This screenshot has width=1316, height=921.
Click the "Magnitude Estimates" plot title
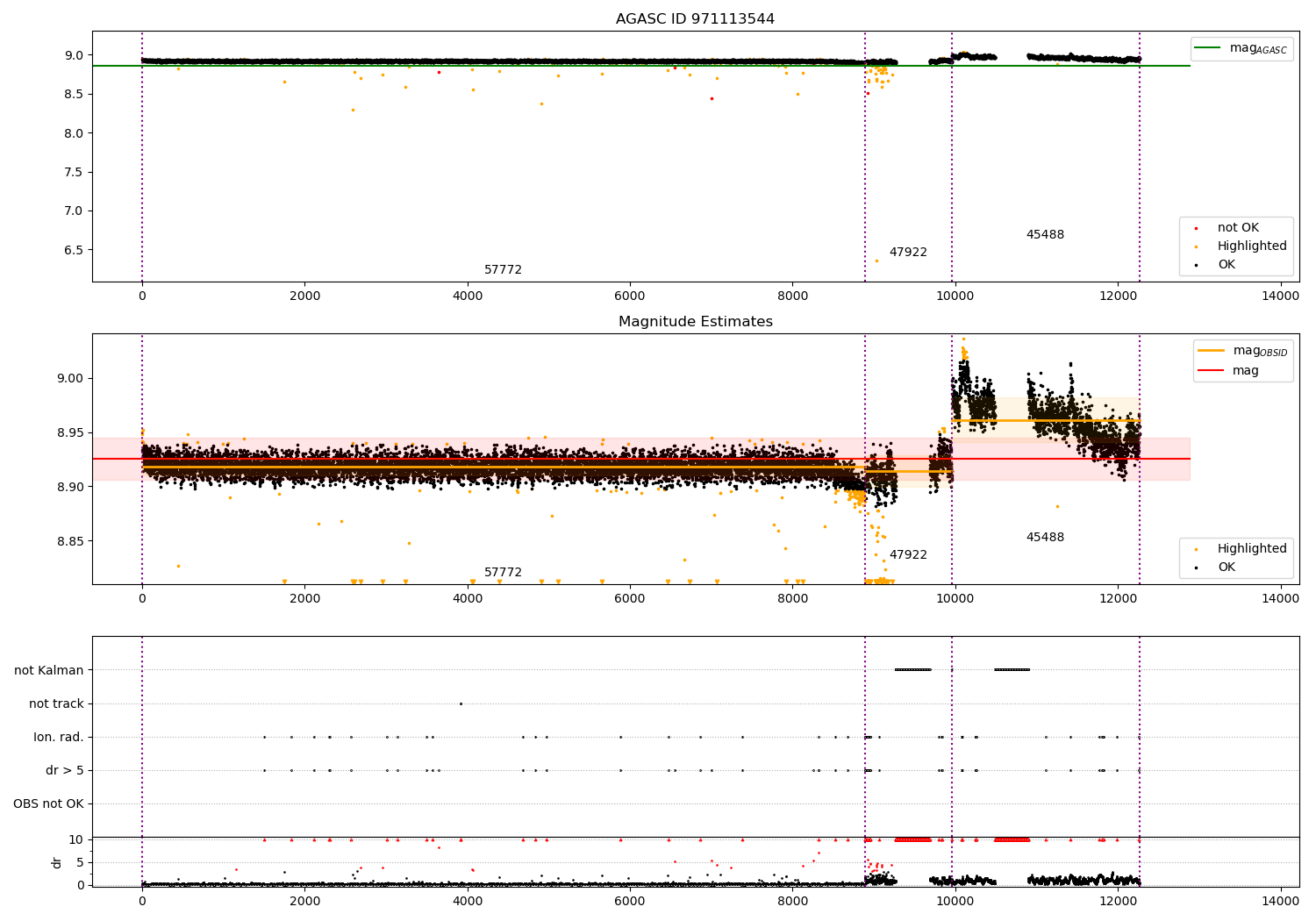point(696,322)
